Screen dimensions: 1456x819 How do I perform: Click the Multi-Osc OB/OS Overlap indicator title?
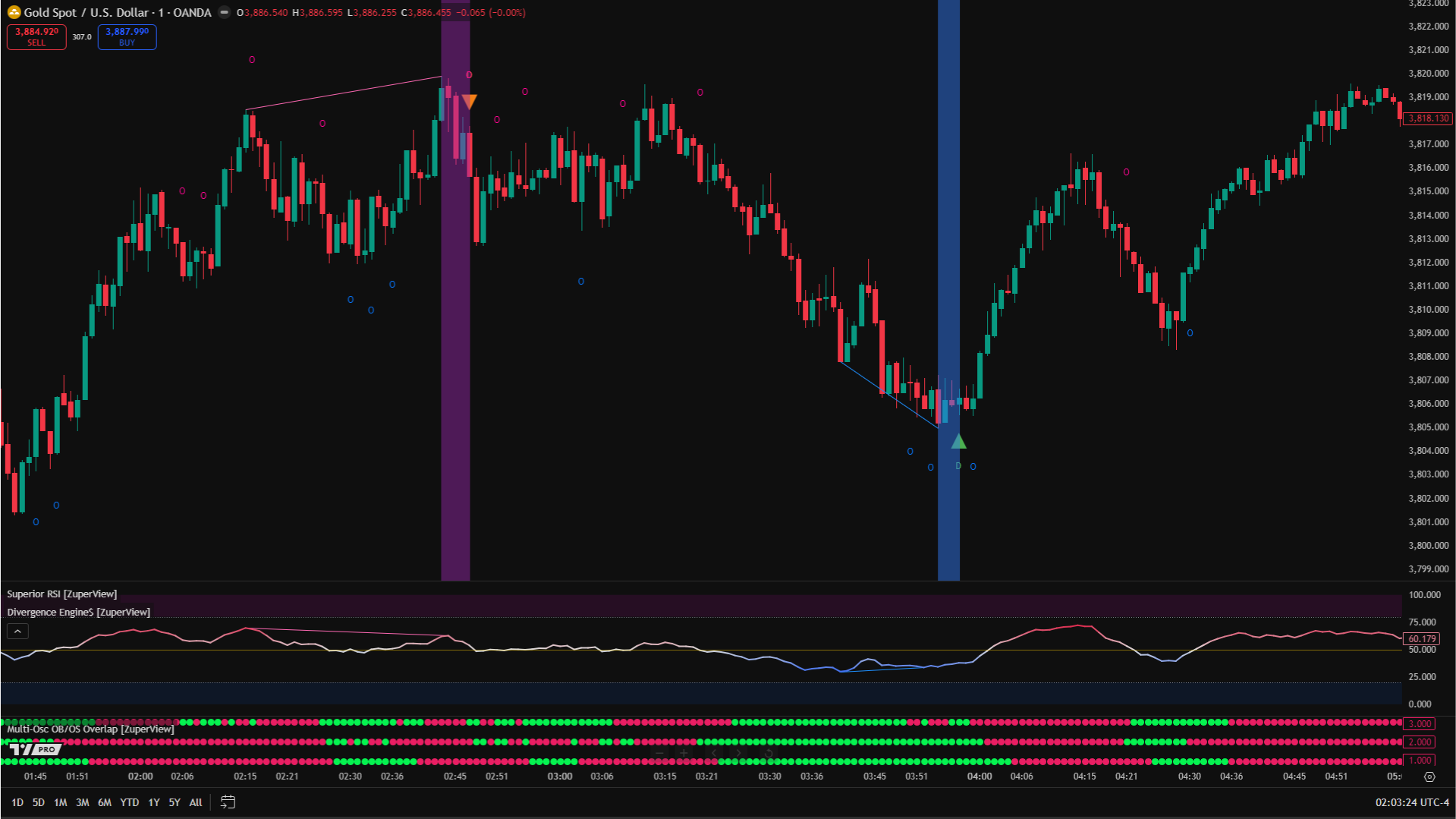90,729
